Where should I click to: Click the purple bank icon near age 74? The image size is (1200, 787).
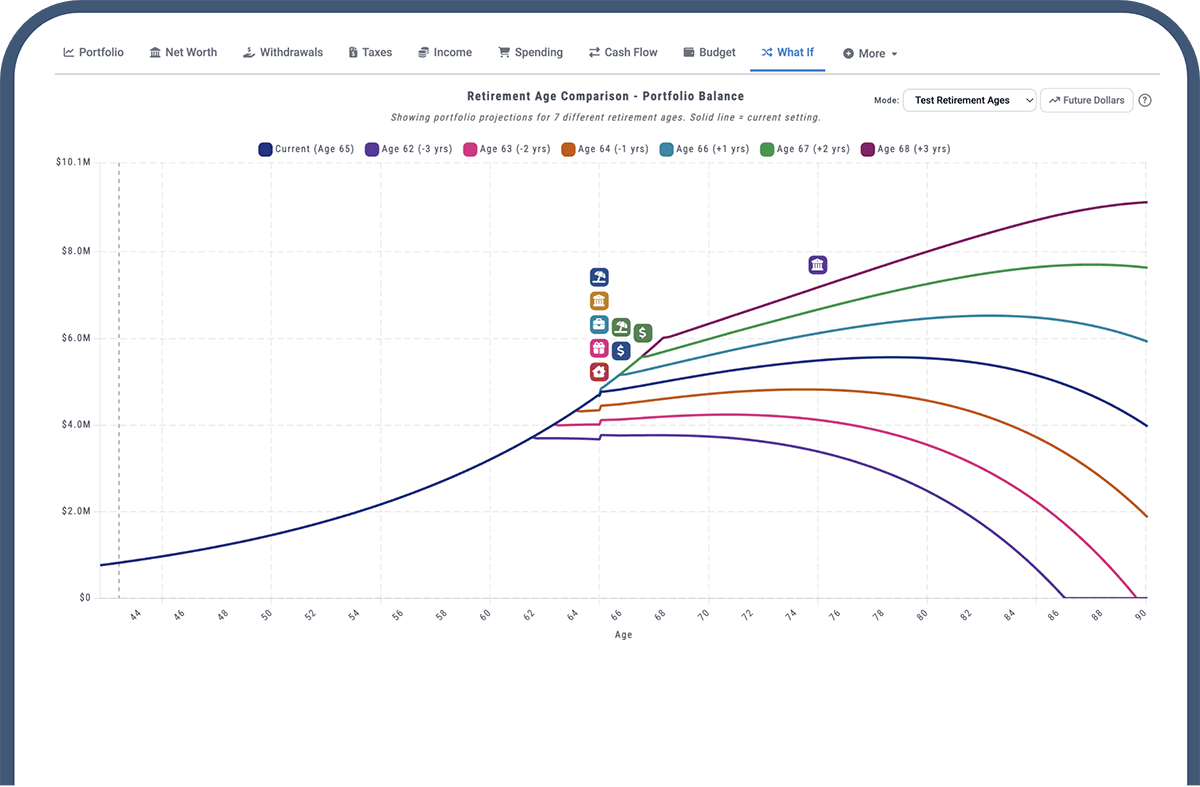pos(817,264)
